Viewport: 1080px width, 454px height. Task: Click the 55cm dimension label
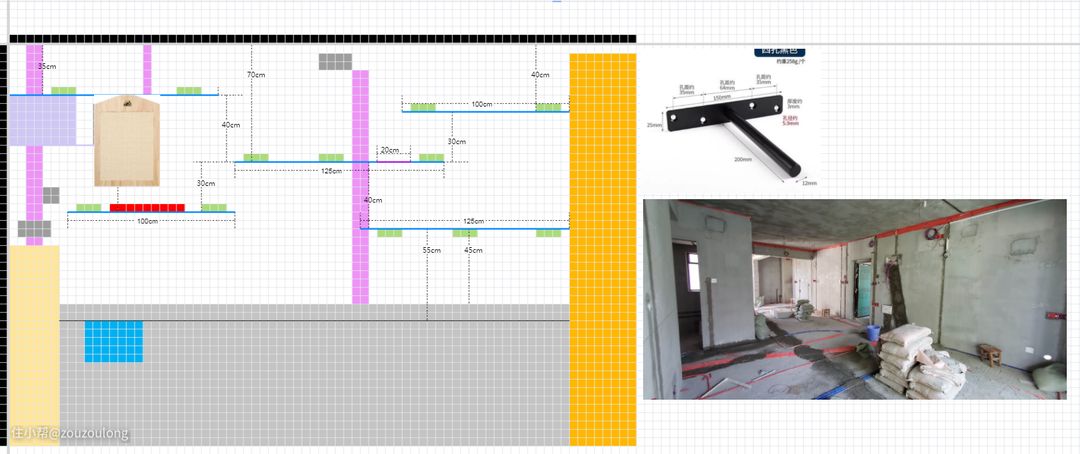pyautogui.click(x=431, y=250)
